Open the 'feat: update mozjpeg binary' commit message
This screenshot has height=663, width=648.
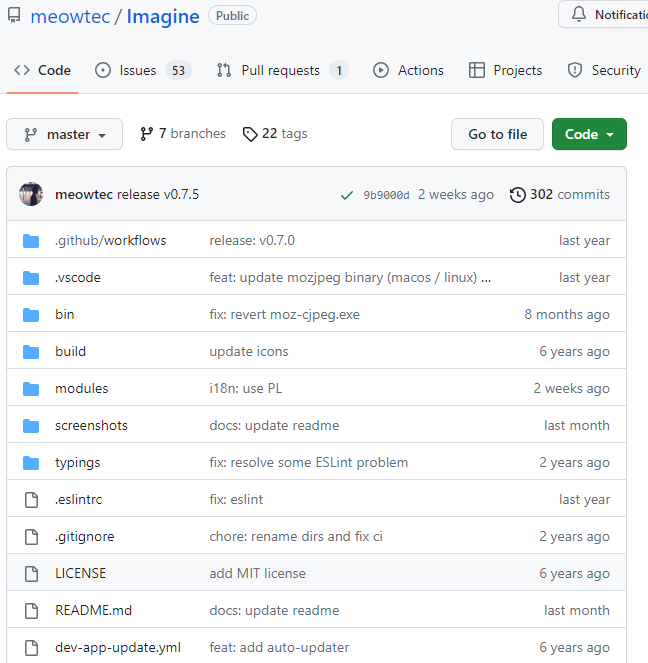[343, 278]
